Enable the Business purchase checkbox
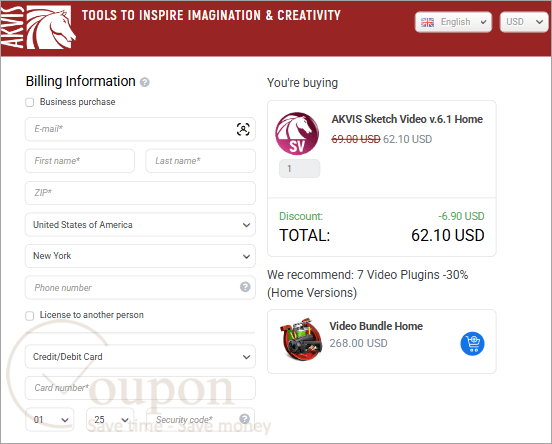Viewport: 552px width, 444px height. click(x=30, y=102)
